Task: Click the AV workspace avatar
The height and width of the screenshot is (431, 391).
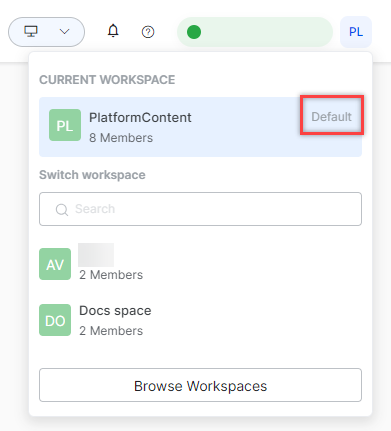Action: click(x=55, y=264)
